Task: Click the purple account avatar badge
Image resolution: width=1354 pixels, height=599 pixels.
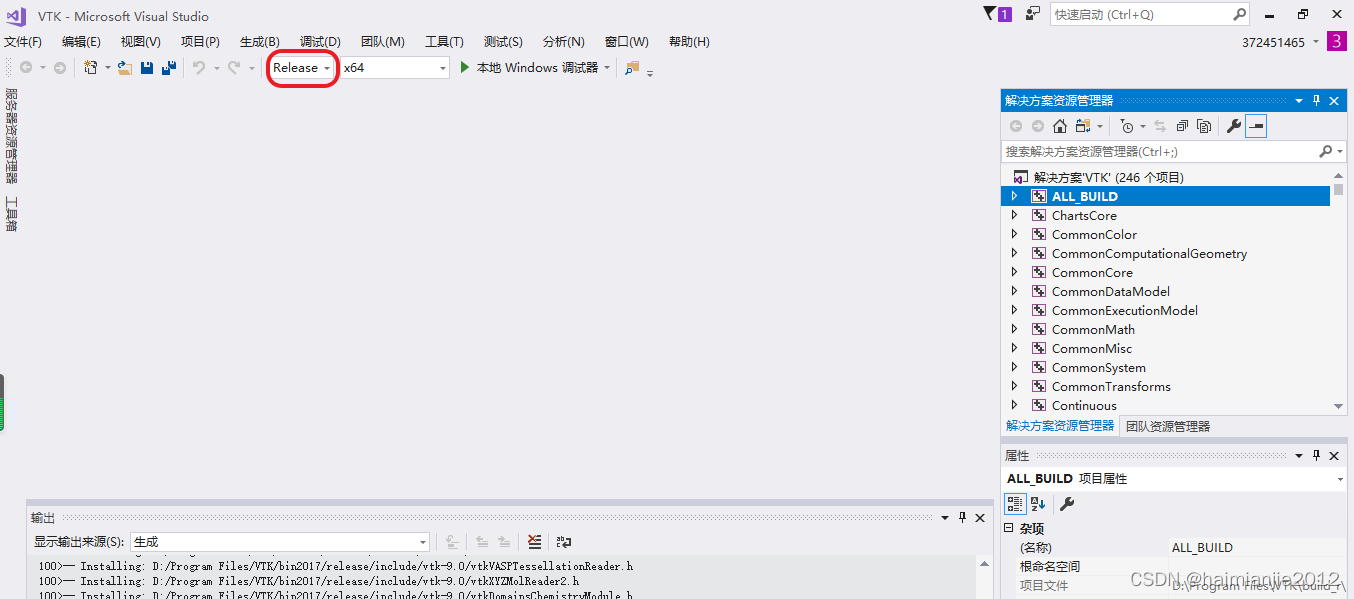Action: click(1337, 41)
